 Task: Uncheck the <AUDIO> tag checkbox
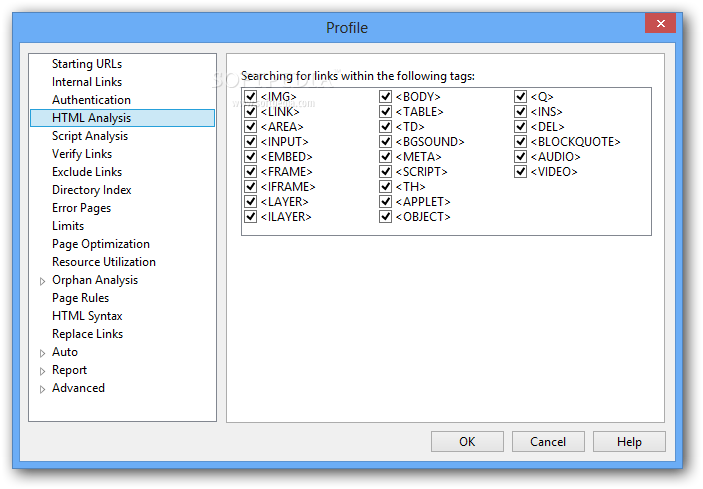click(x=520, y=156)
